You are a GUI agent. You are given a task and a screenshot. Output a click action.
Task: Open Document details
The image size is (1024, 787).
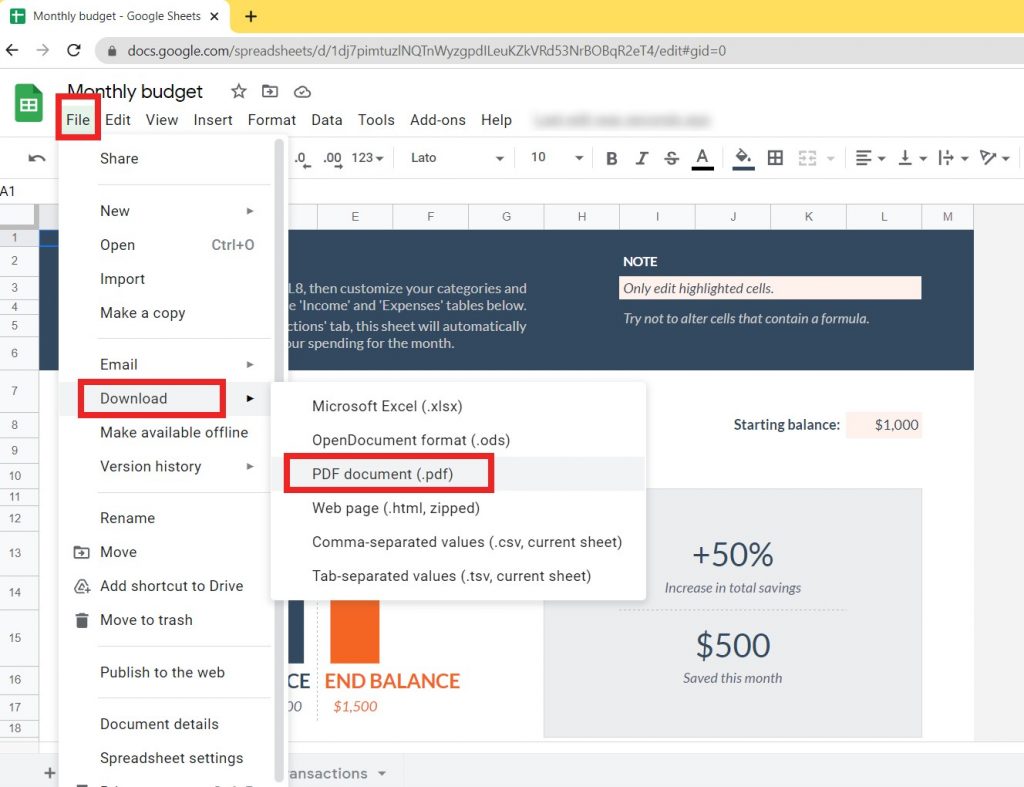167,724
